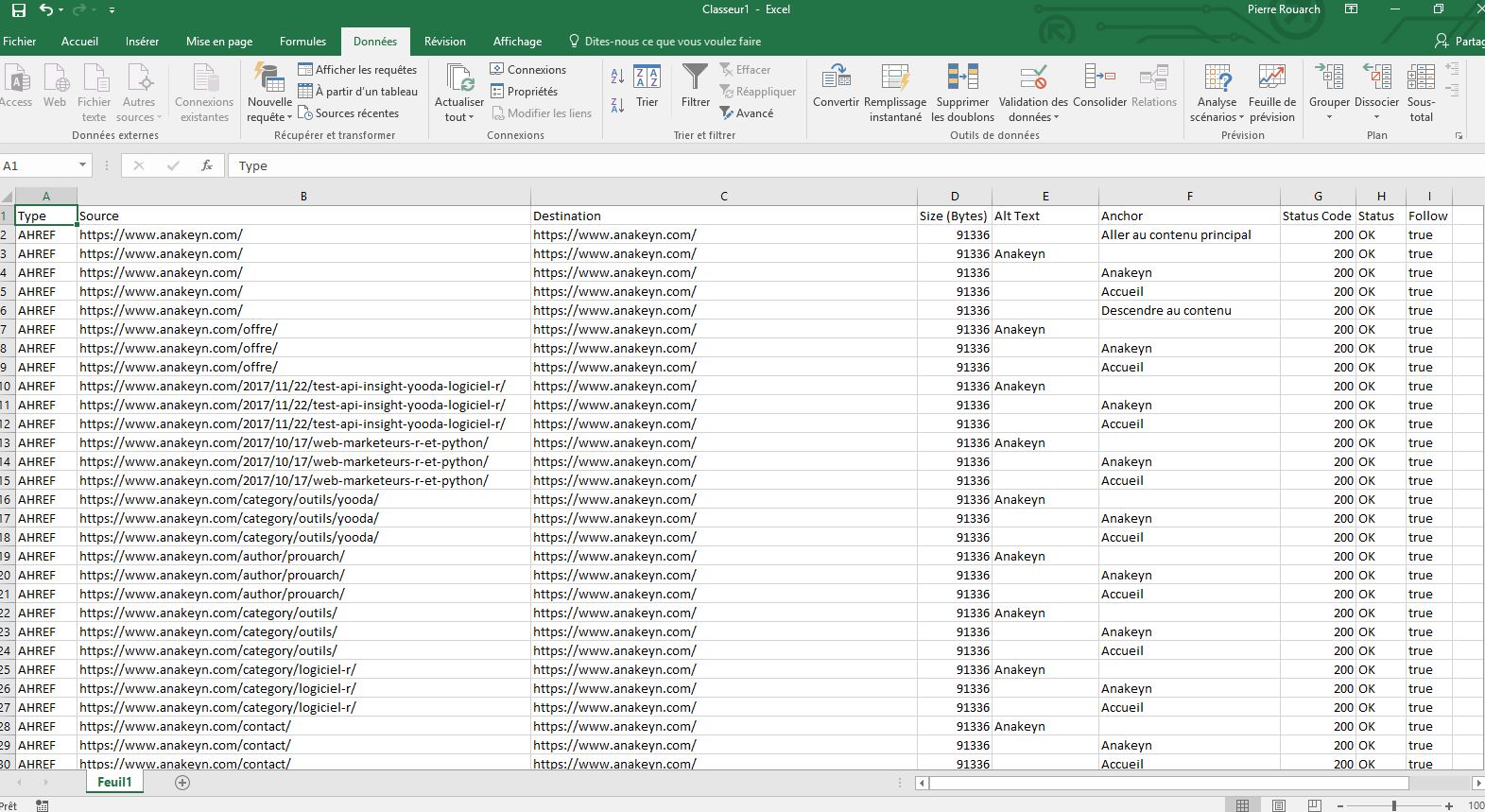Image resolution: width=1485 pixels, height=812 pixels.
Task: Click the sort A to Z icon
Action: point(617,77)
